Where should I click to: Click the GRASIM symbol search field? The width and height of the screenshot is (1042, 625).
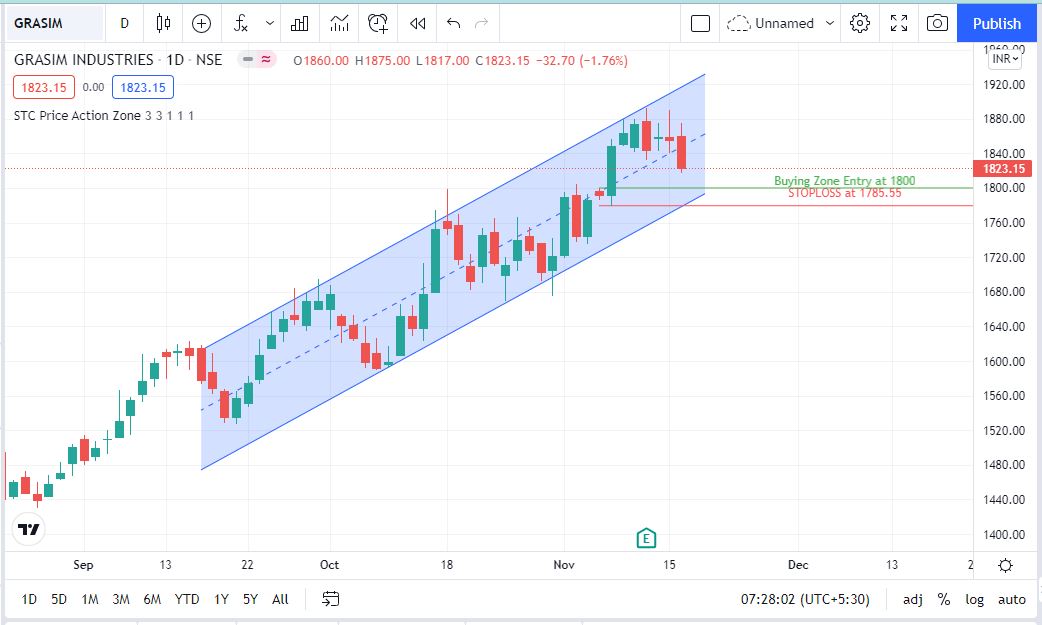tap(54, 23)
